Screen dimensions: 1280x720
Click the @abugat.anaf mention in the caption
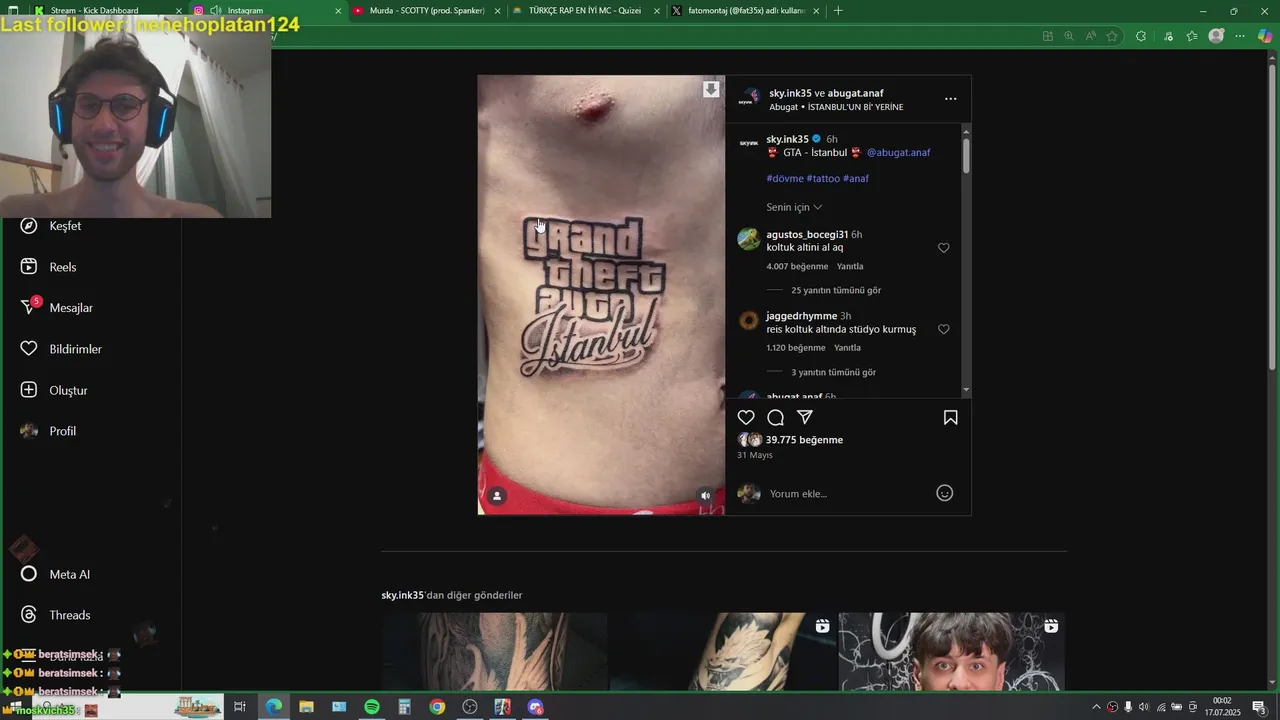coord(898,153)
